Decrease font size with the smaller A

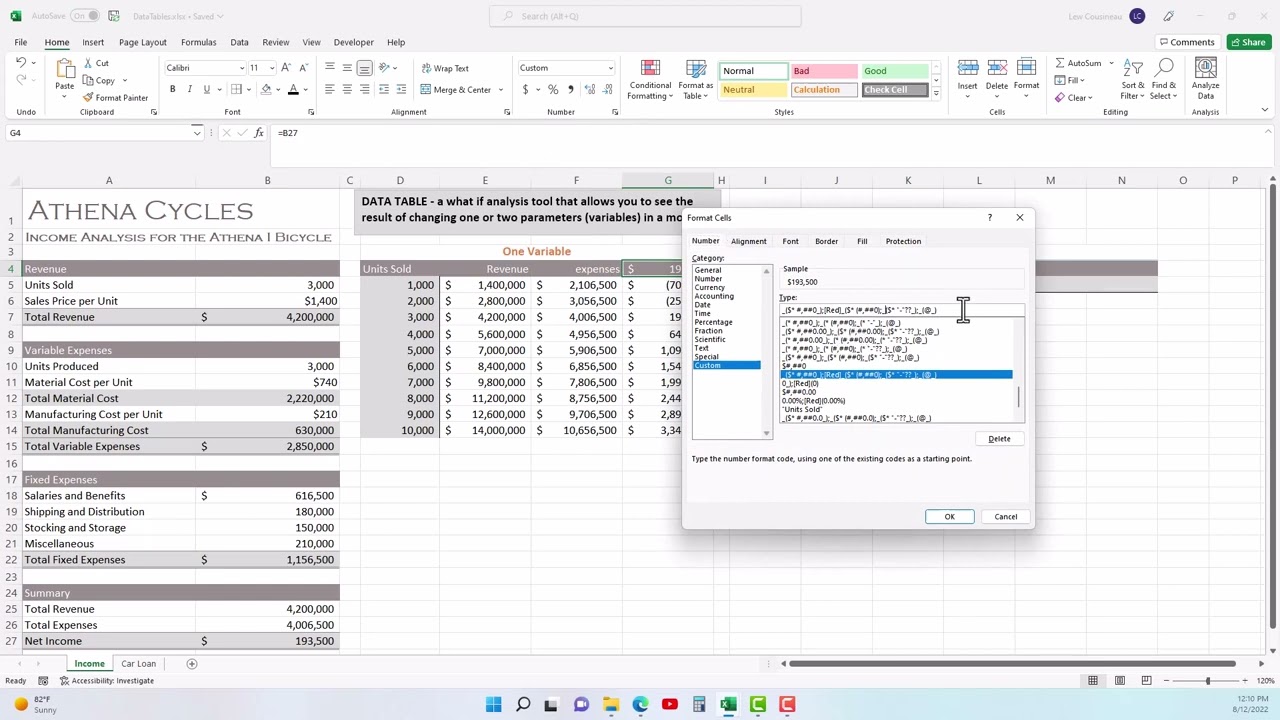pos(303,67)
